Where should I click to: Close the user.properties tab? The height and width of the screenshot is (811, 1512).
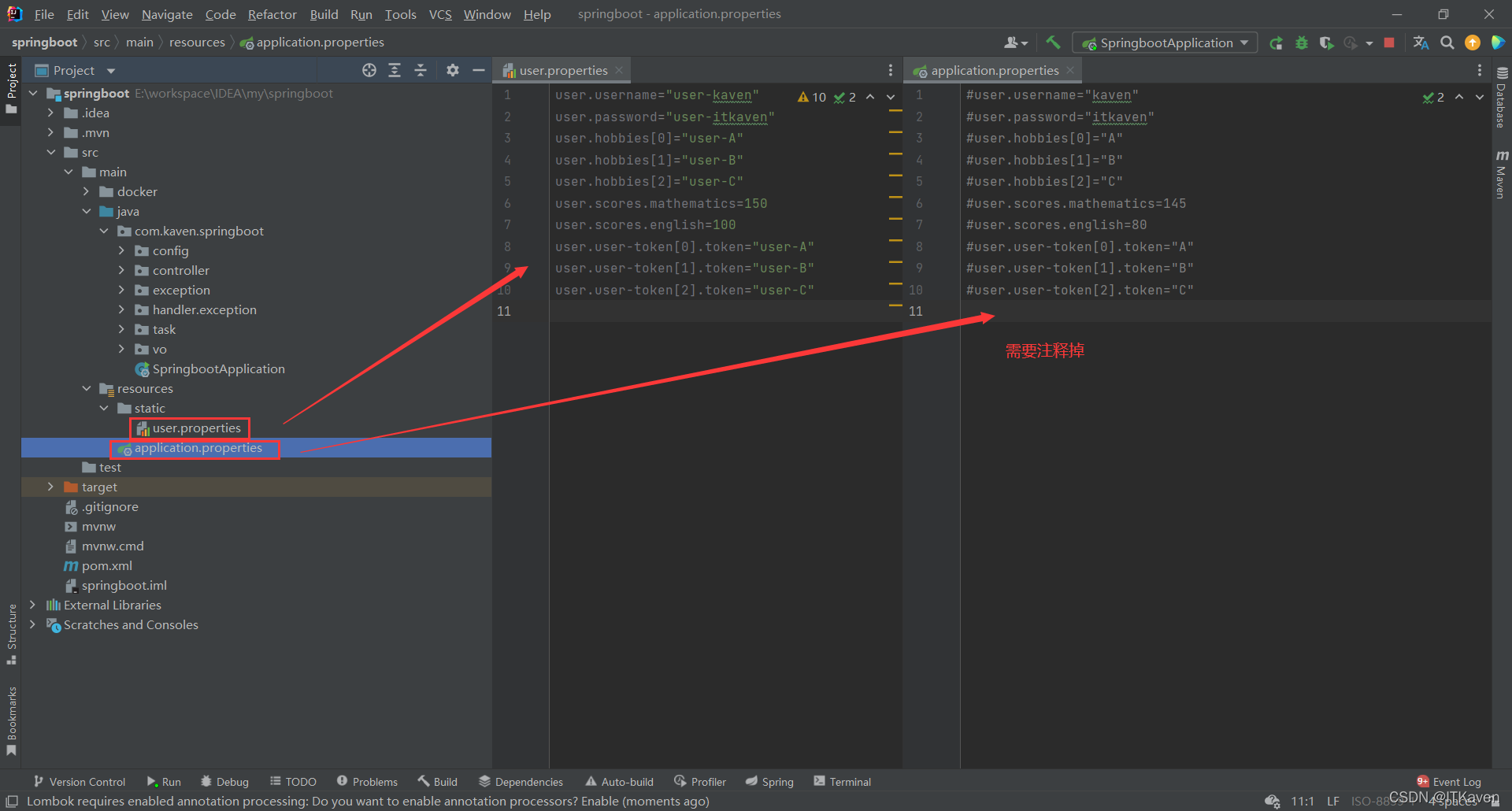click(619, 70)
